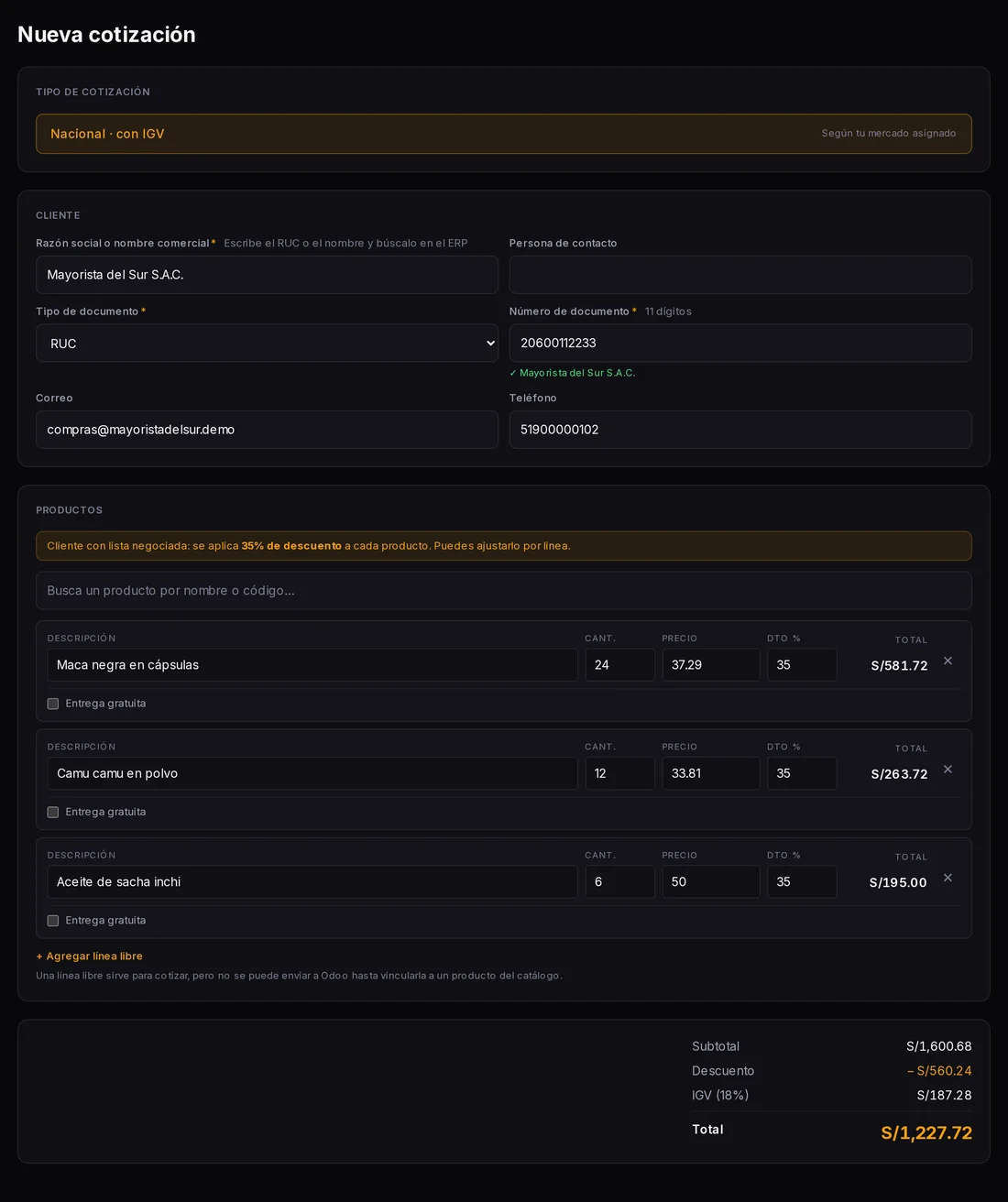Change quantity 12 for Camu camu
Screen dimensions: 1008x1202
tap(620, 773)
